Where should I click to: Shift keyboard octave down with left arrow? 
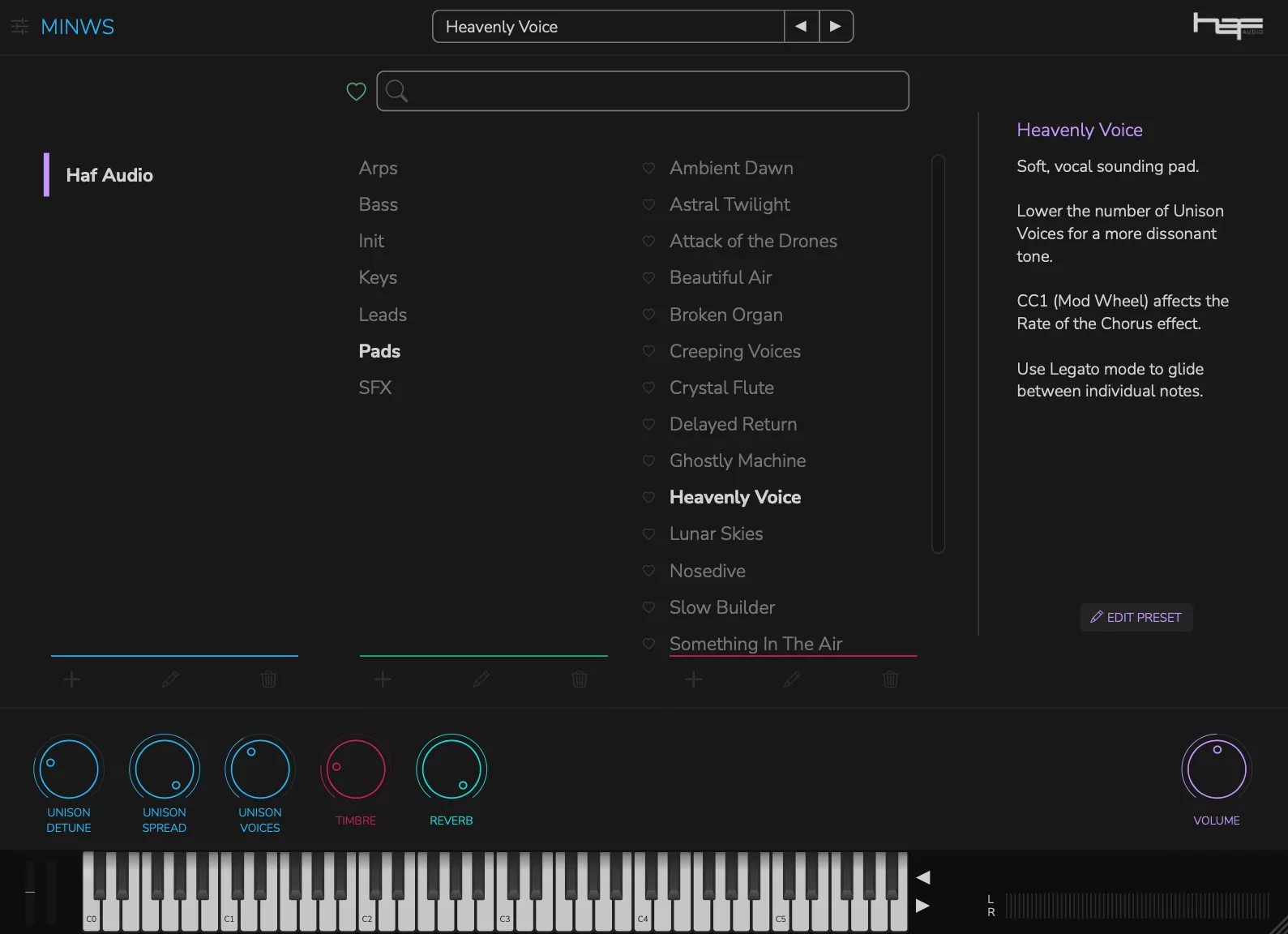(922, 877)
